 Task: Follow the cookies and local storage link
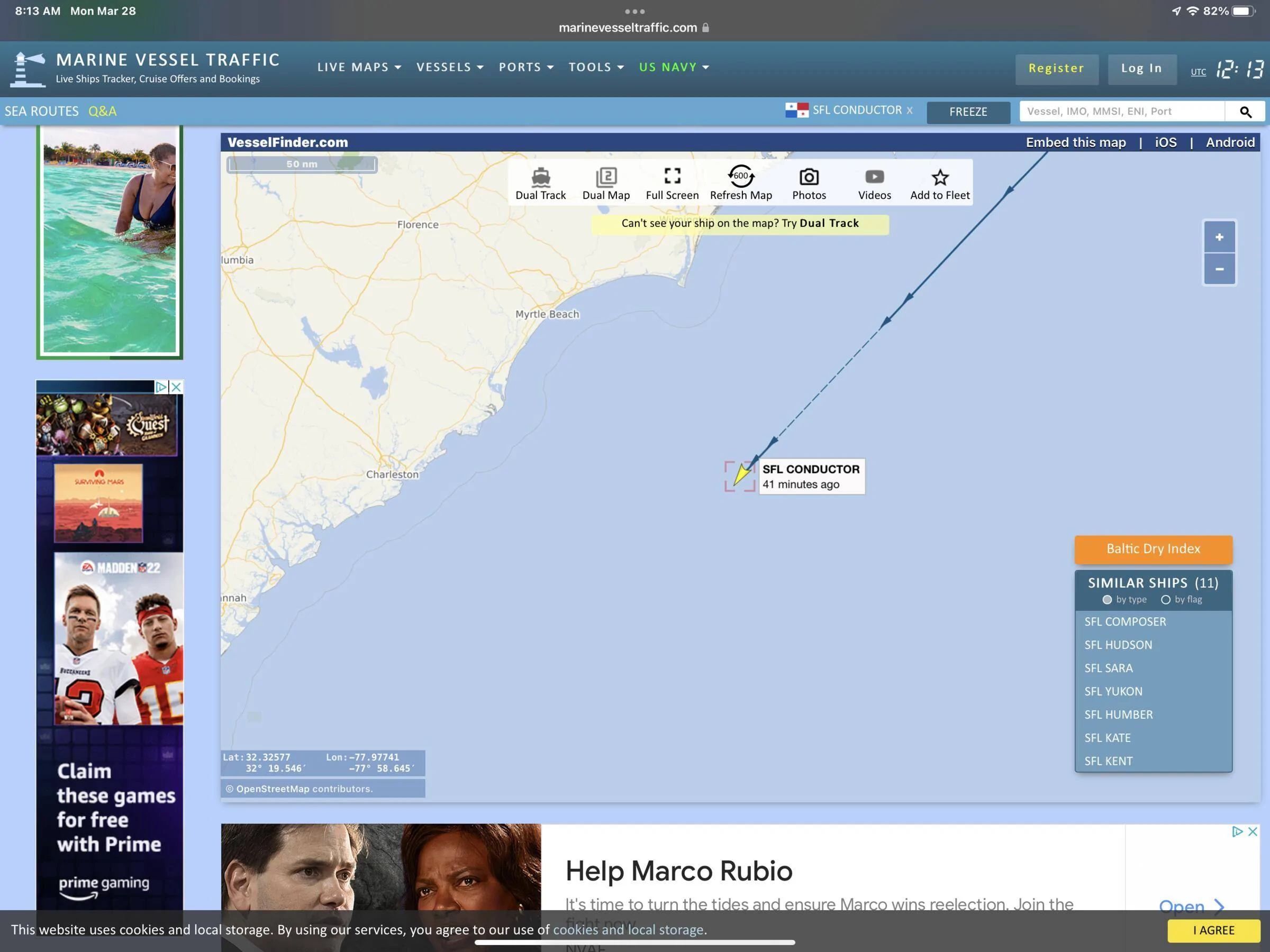pos(629,930)
